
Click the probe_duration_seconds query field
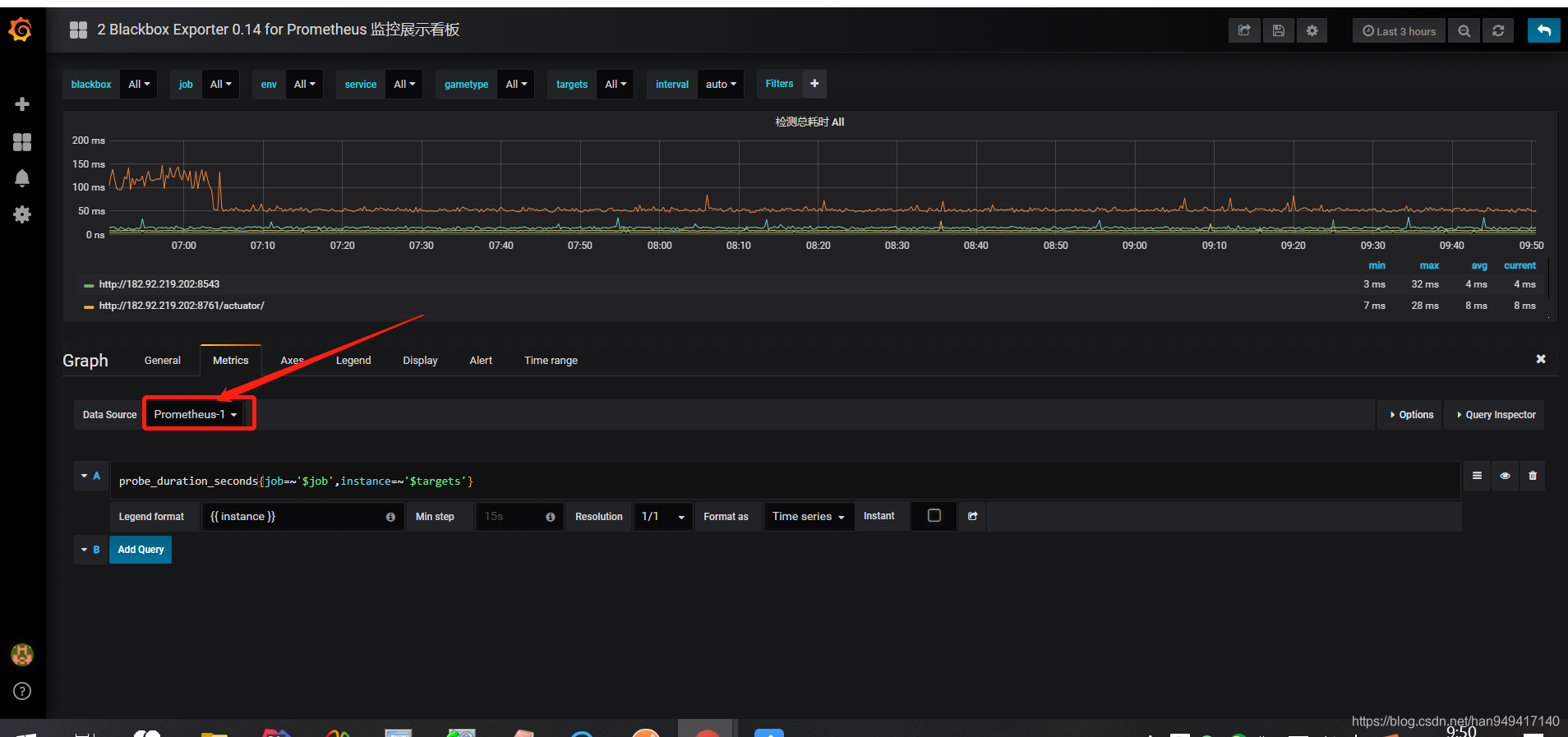point(785,481)
